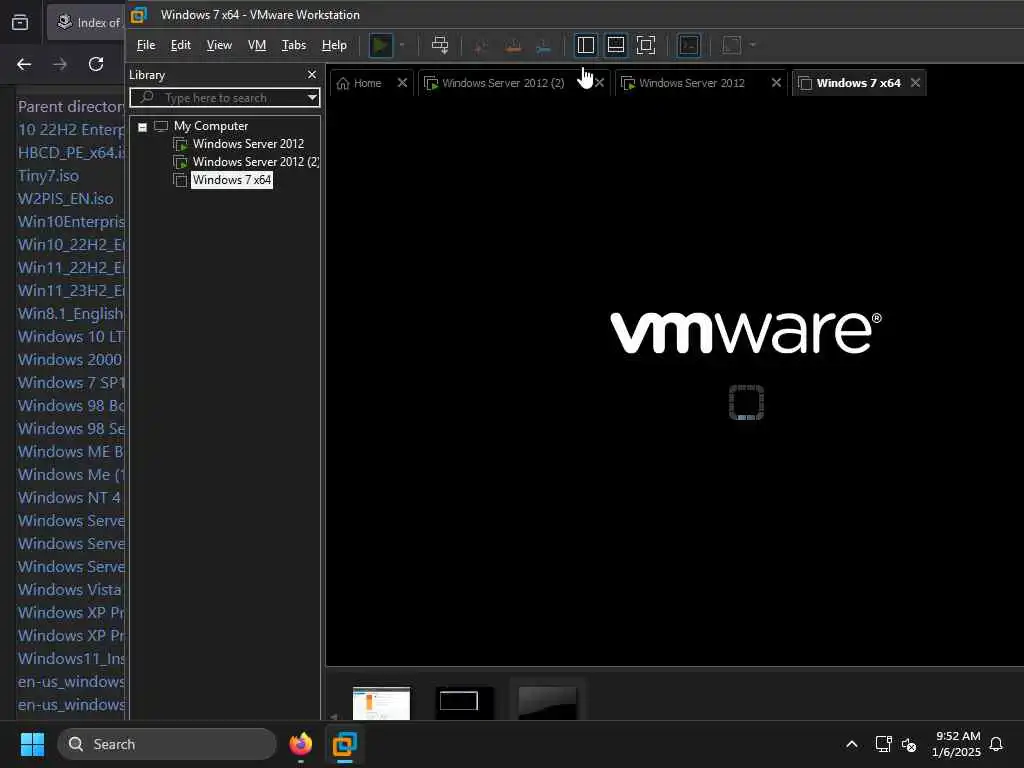This screenshot has height=768, width=1024.
Task: Click the stretch guest display icon
Action: (x=731, y=45)
